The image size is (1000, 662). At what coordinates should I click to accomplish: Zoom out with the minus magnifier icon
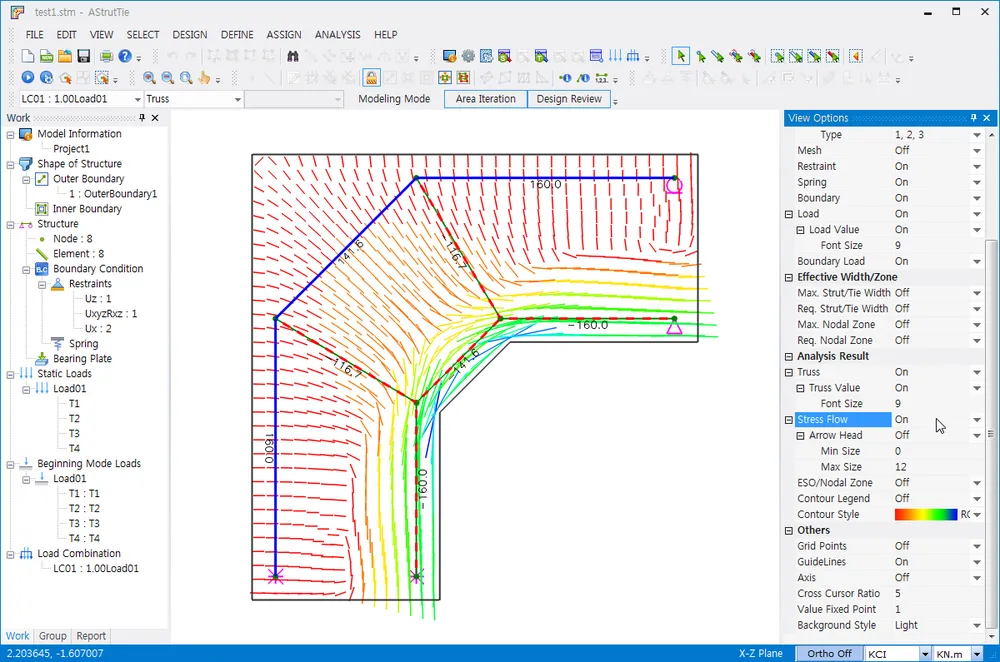pyautogui.click(x=168, y=77)
